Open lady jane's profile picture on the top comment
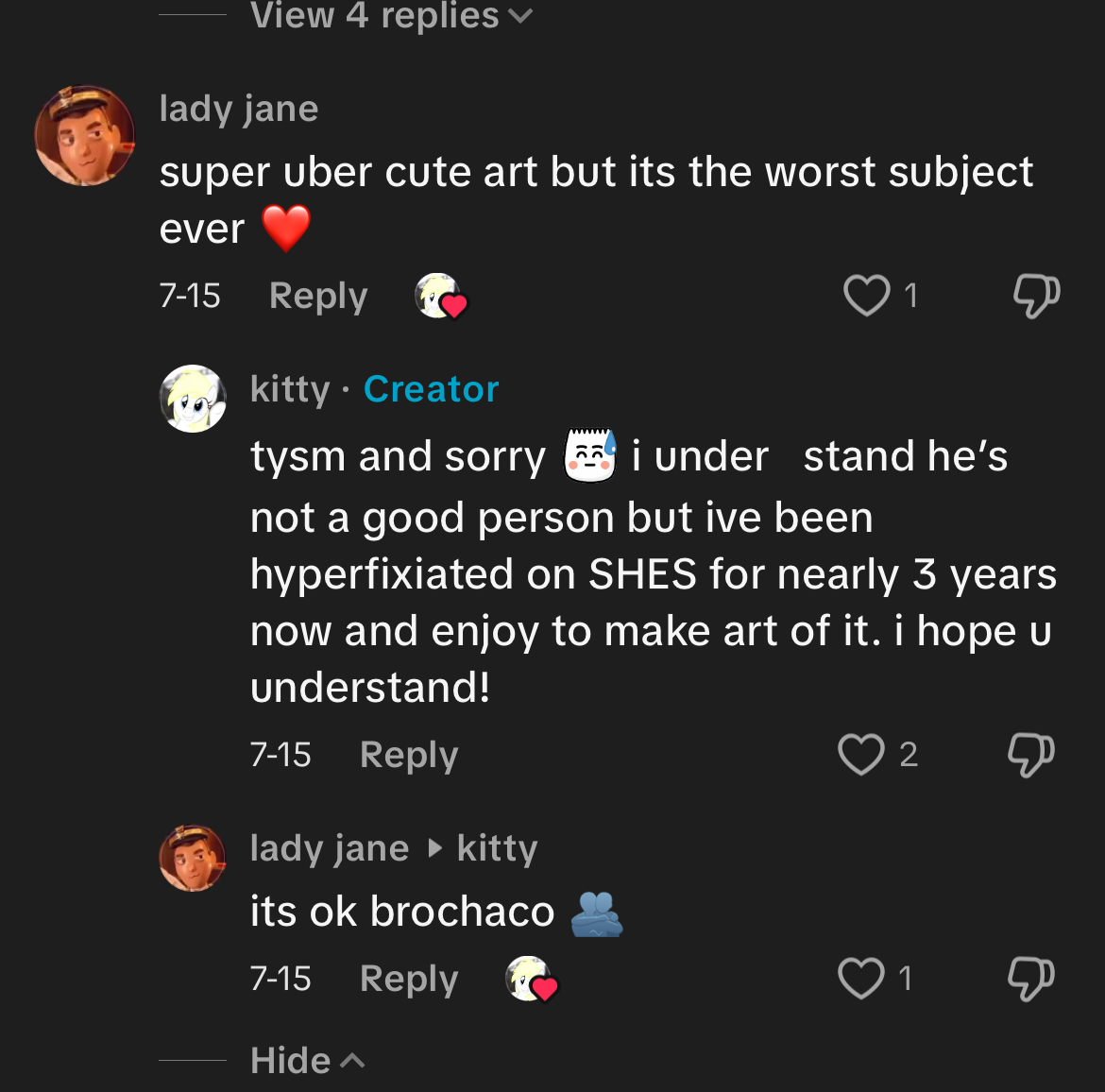 tap(85, 135)
